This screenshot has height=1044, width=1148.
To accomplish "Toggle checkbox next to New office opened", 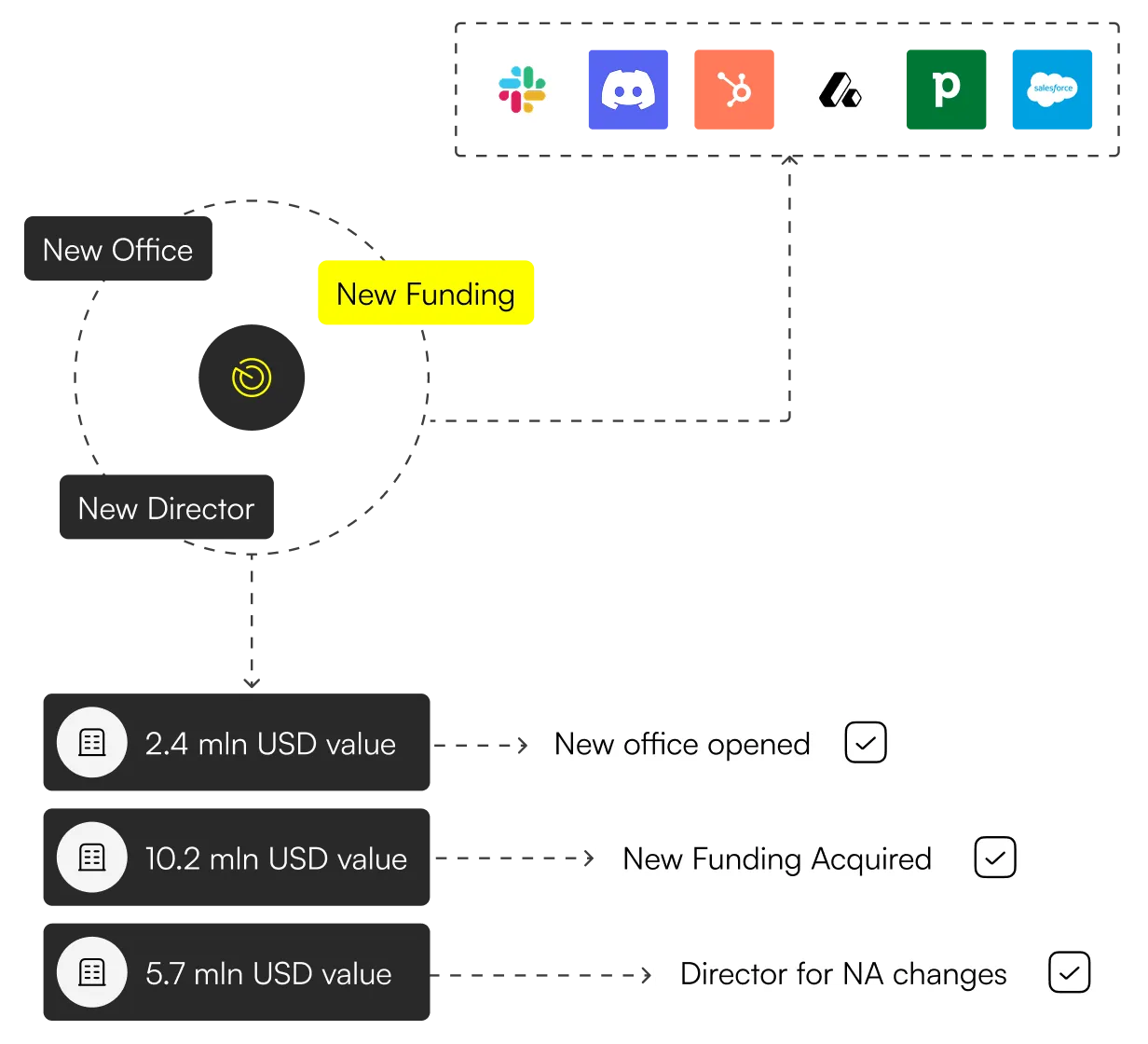I will point(866,743).
